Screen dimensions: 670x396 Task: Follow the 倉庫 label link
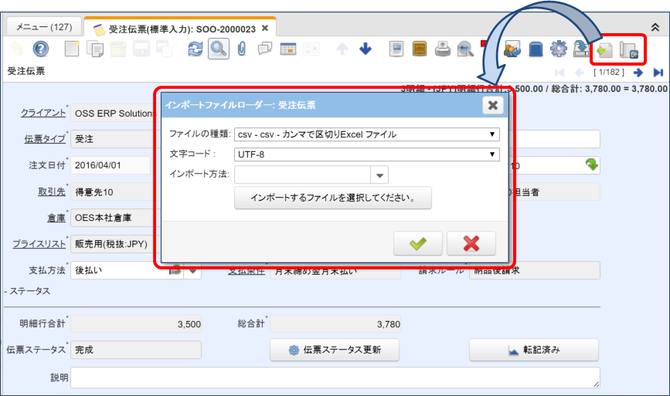pos(56,218)
